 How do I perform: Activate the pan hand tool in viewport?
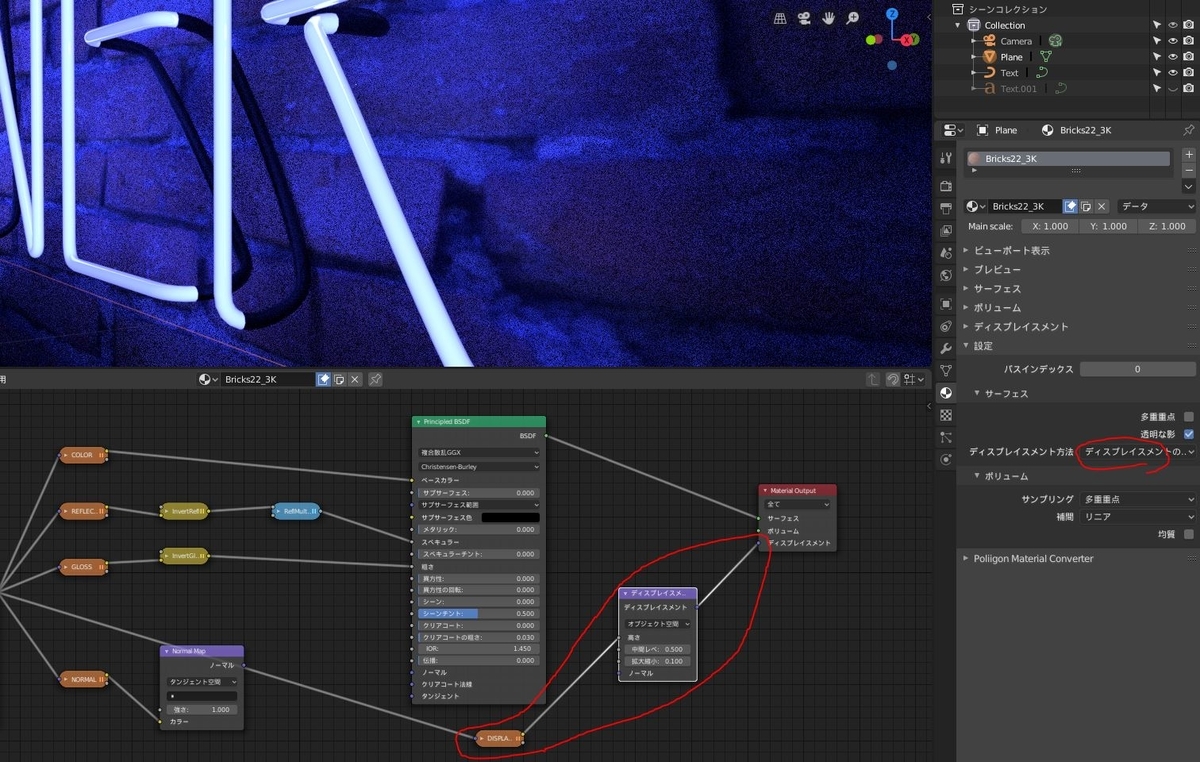[x=829, y=18]
